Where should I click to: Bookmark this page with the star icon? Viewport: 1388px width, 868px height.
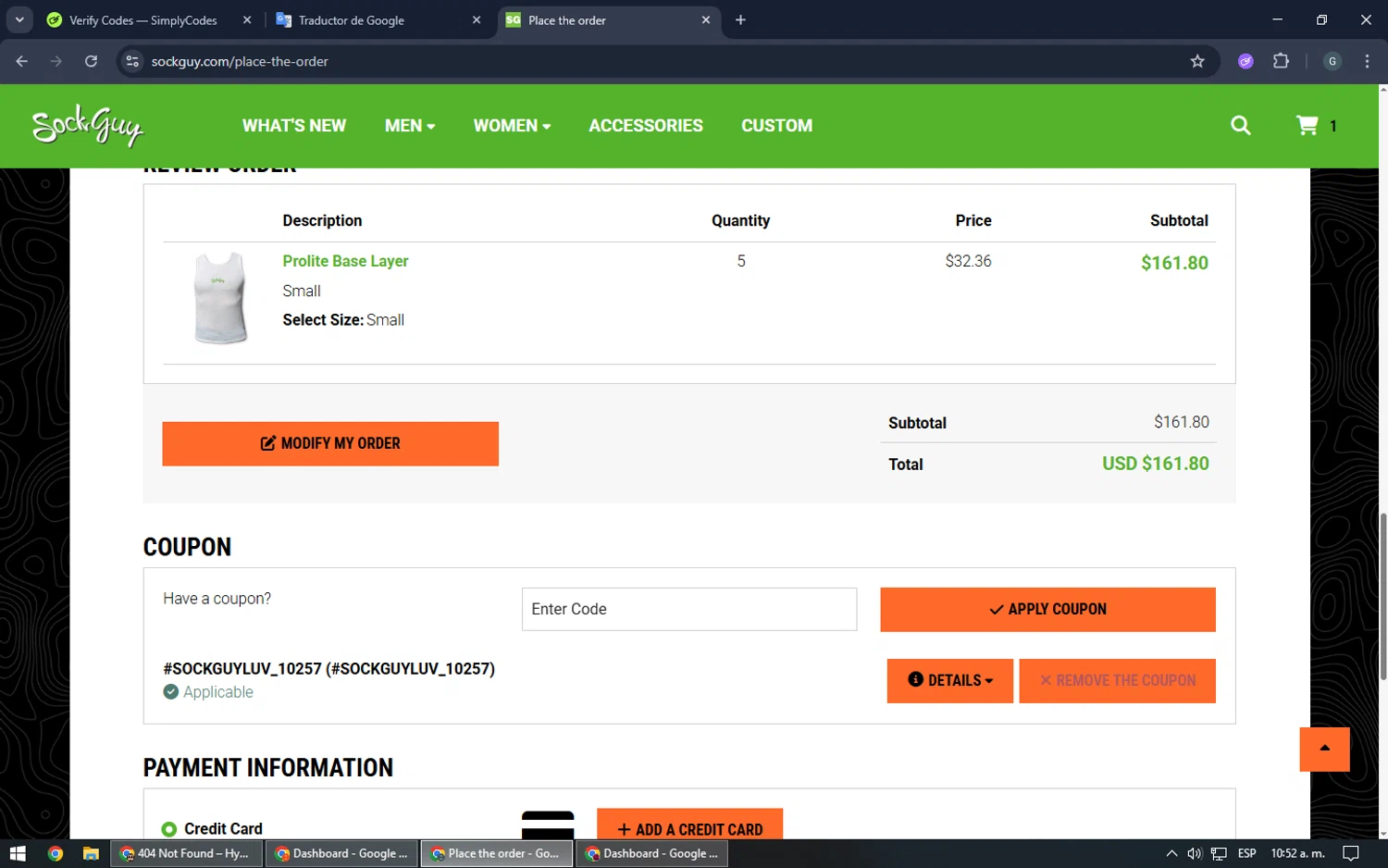coord(1197,61)
